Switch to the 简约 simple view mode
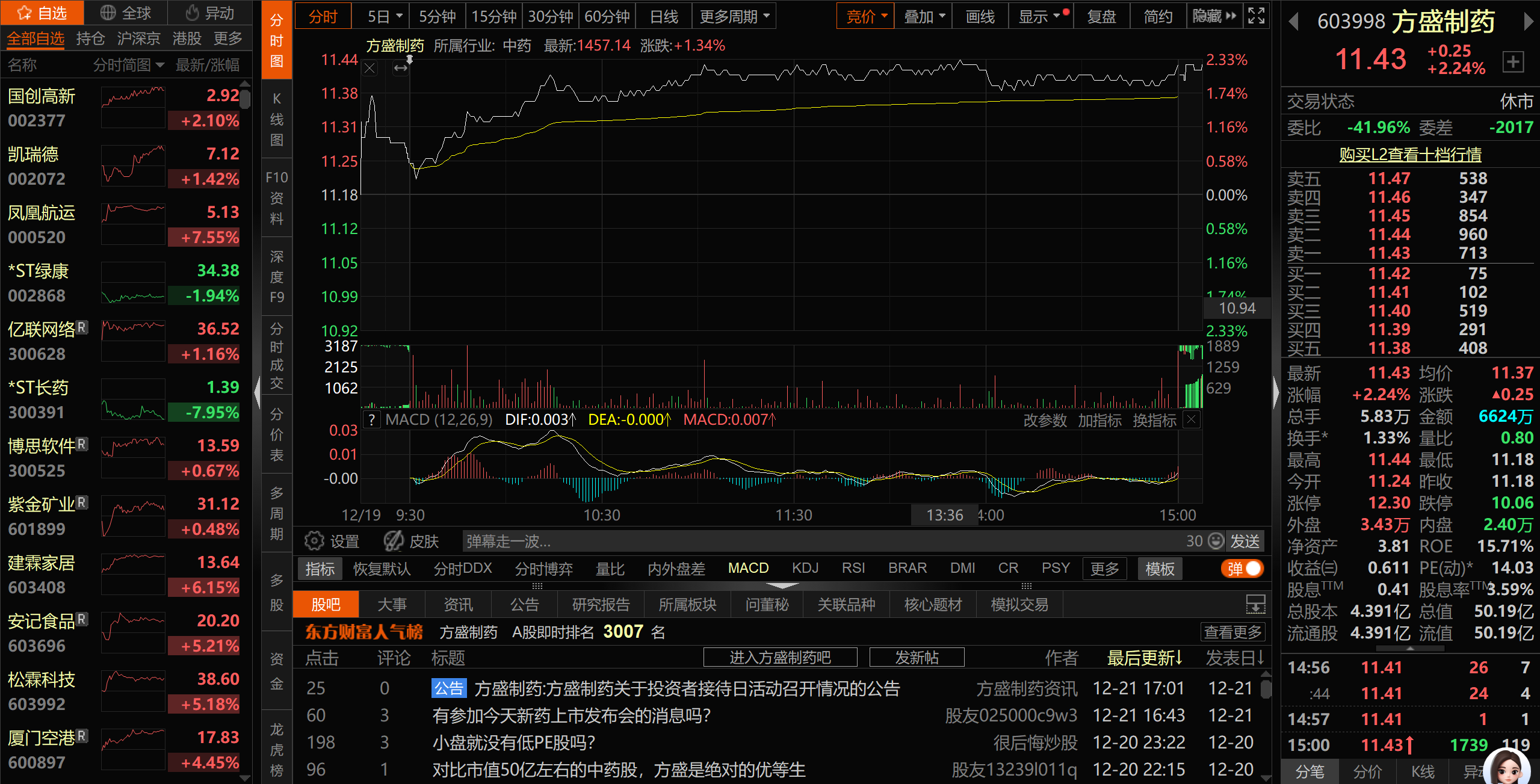 1158,16
